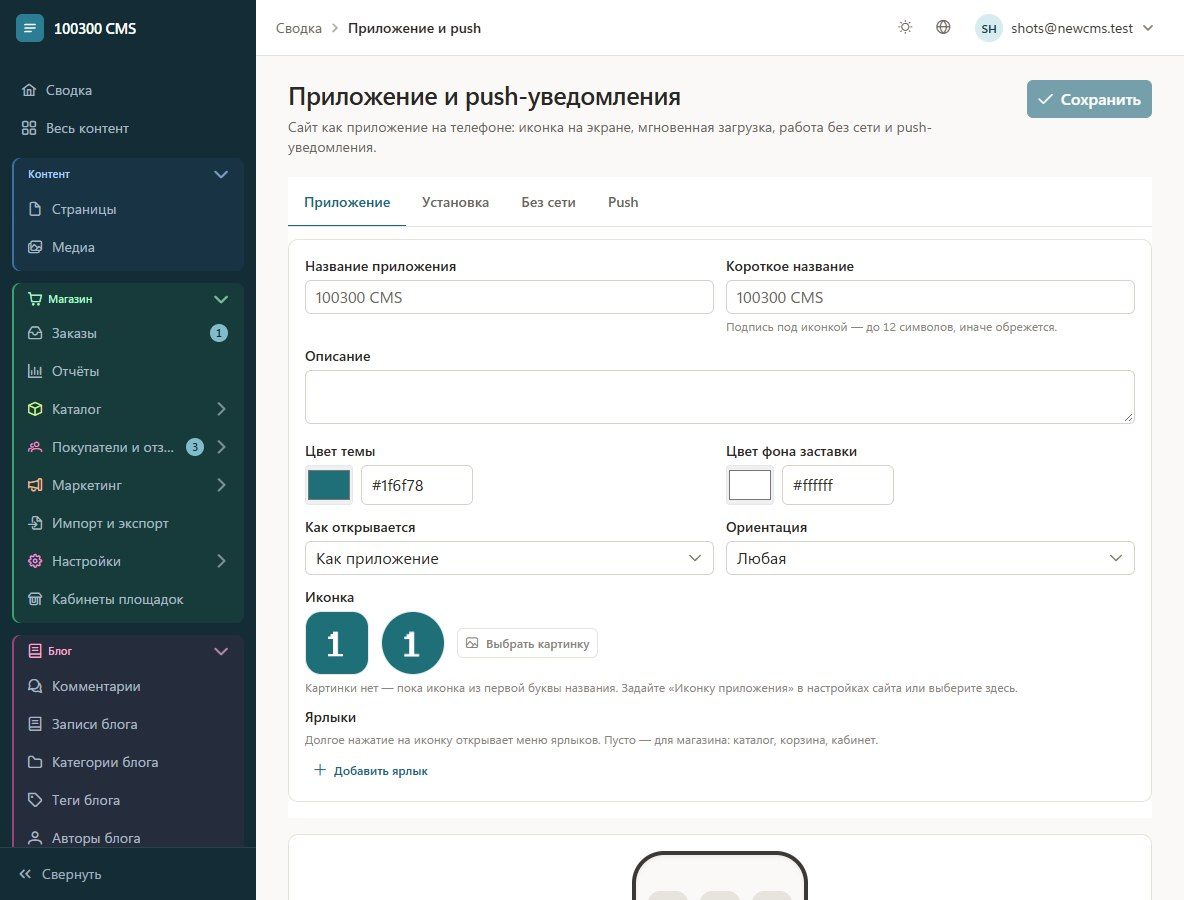The image size is (1184, 900).
Task: Open language globe icon in header
Action: point(942,27)
